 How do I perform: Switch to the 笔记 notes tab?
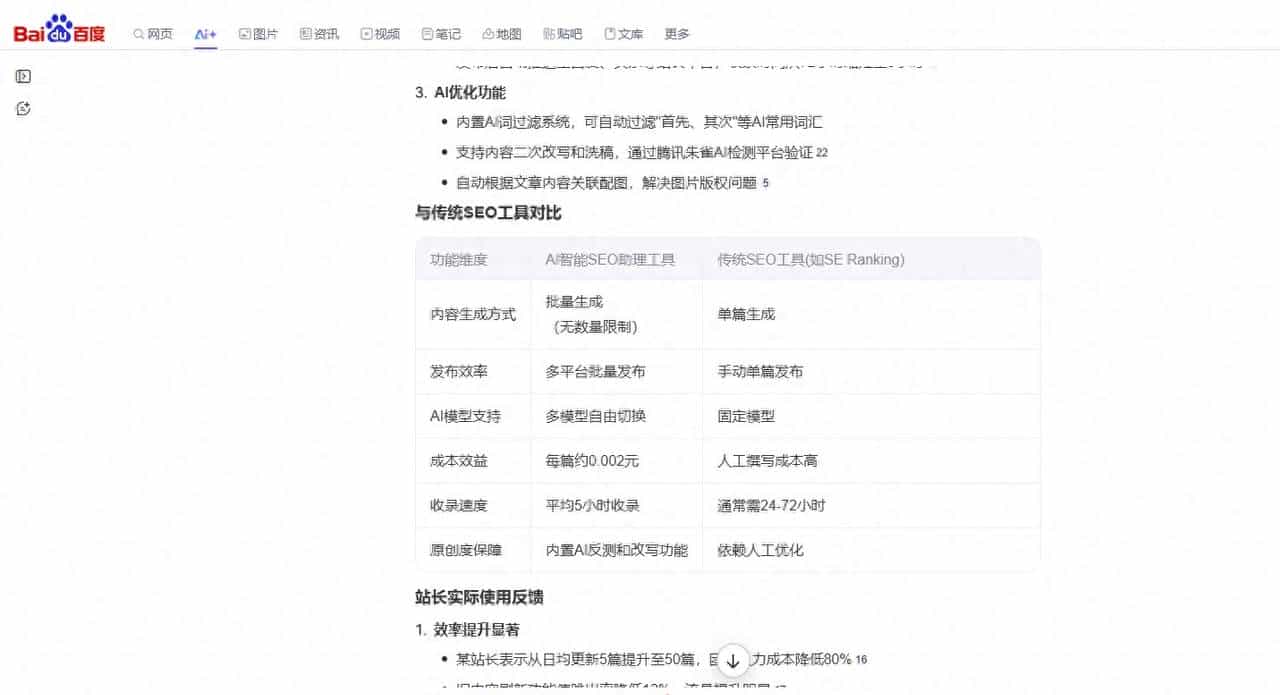[x=441, y=34]
